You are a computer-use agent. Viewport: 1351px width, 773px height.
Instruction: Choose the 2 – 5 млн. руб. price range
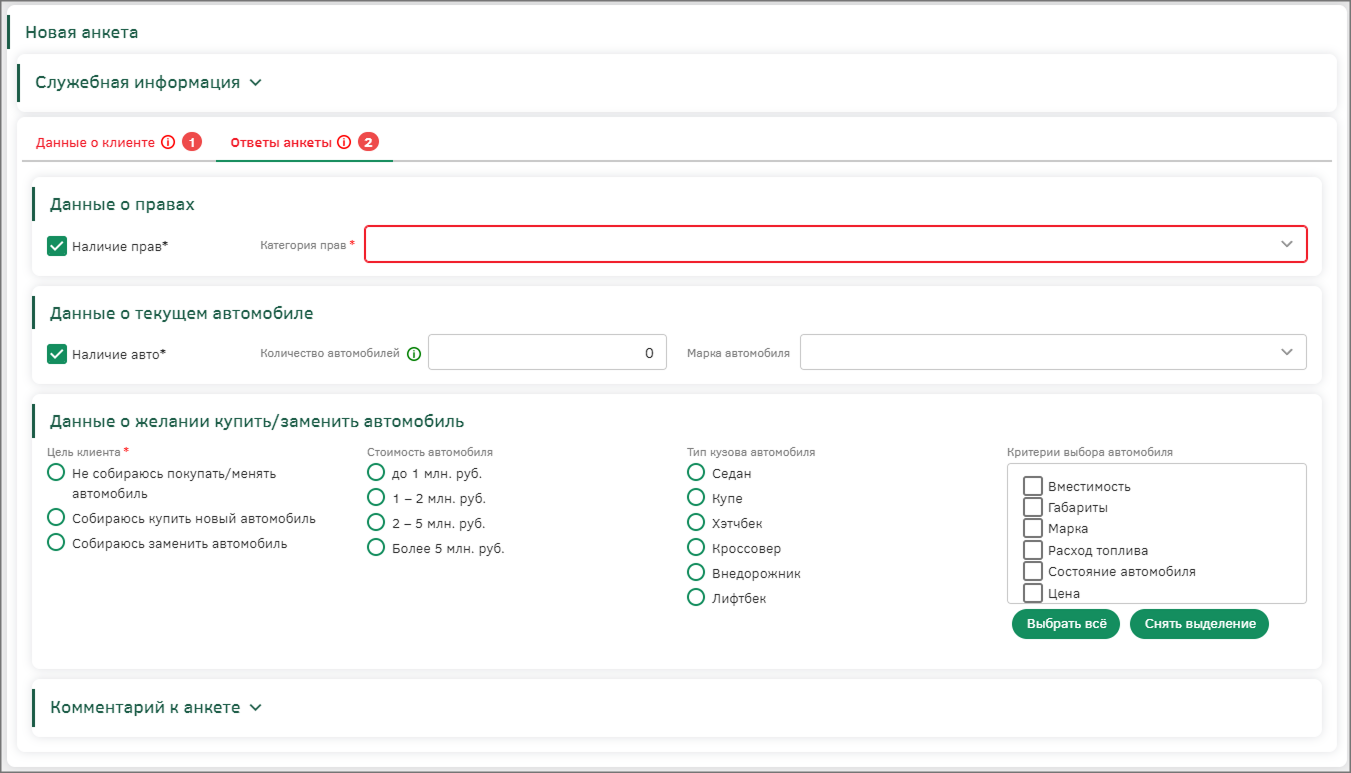point(376,522)
